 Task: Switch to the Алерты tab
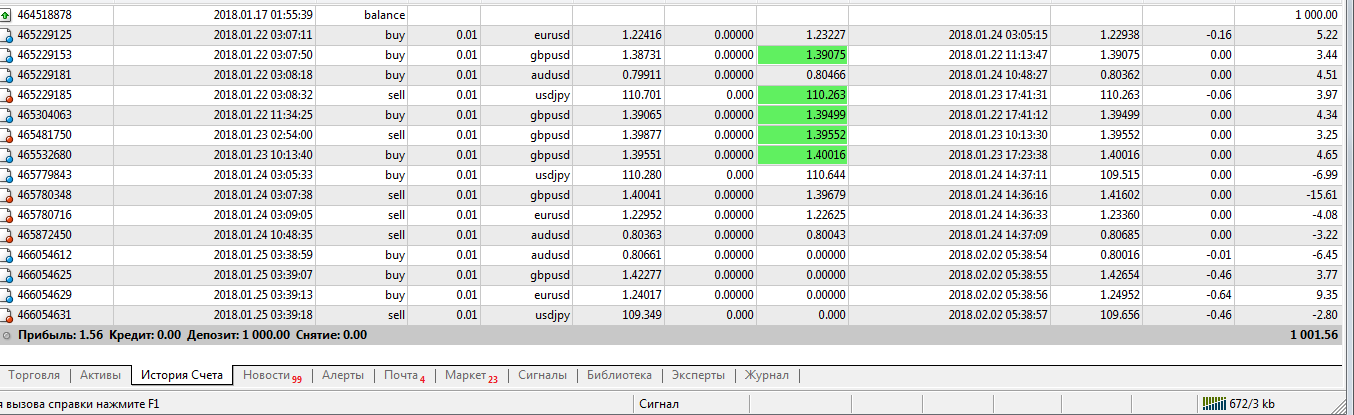click(x=342, y=375)
